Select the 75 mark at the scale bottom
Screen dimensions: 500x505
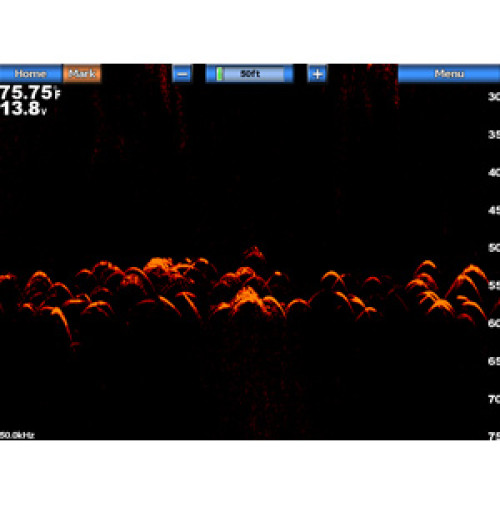[494, 436]
